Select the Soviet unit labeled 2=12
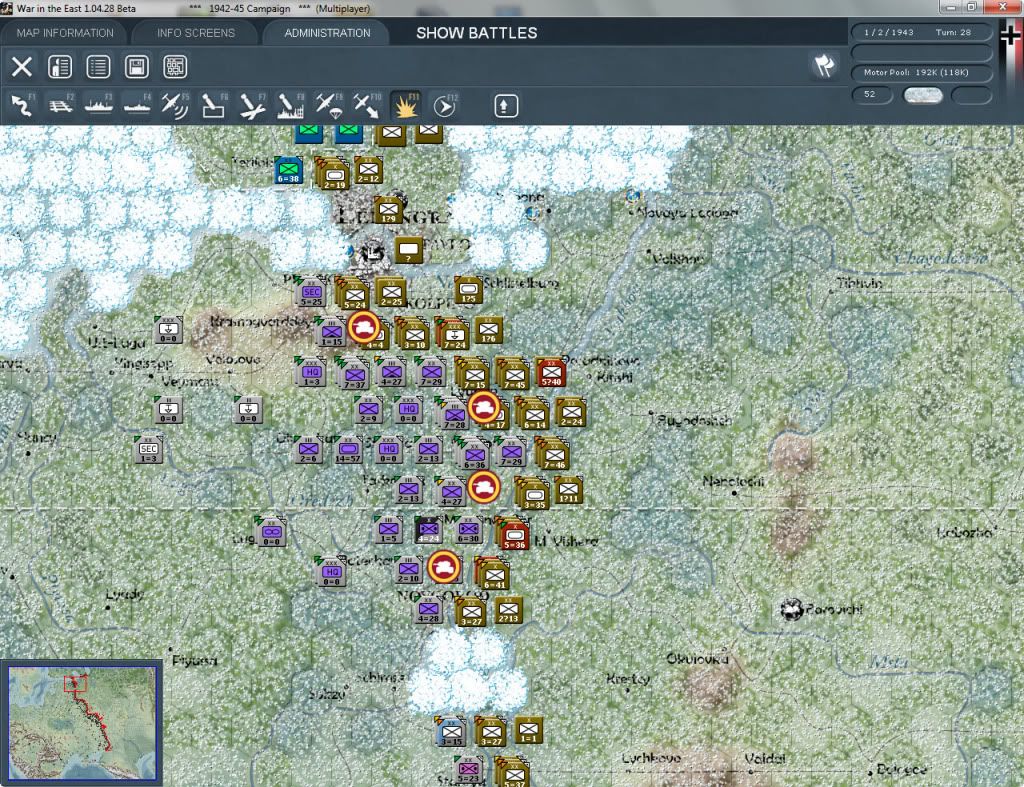Screen dimensions: 1024x787 (368, 170)
